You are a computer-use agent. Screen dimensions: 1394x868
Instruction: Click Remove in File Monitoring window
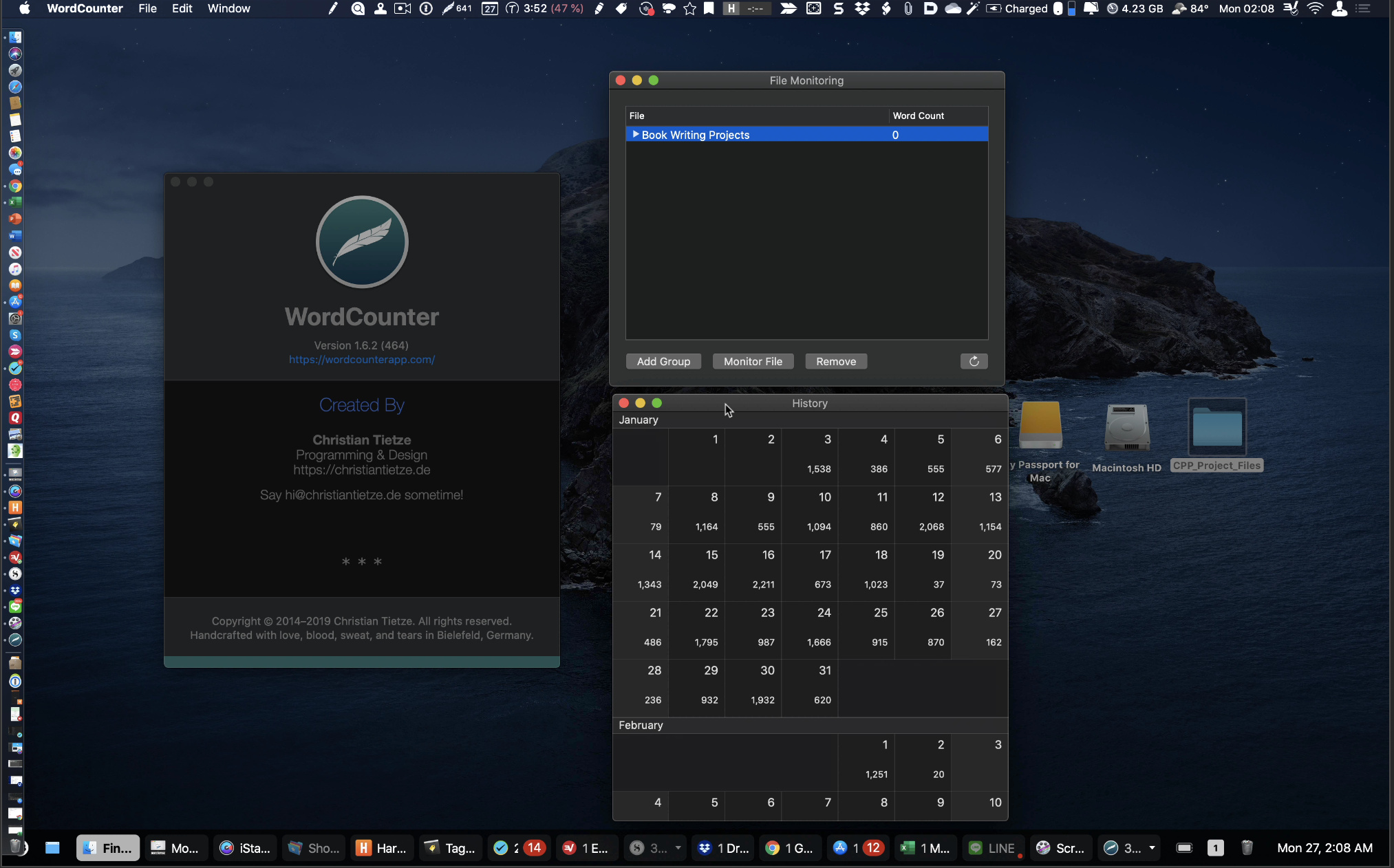pyautogui.click(x=836, y=362)
